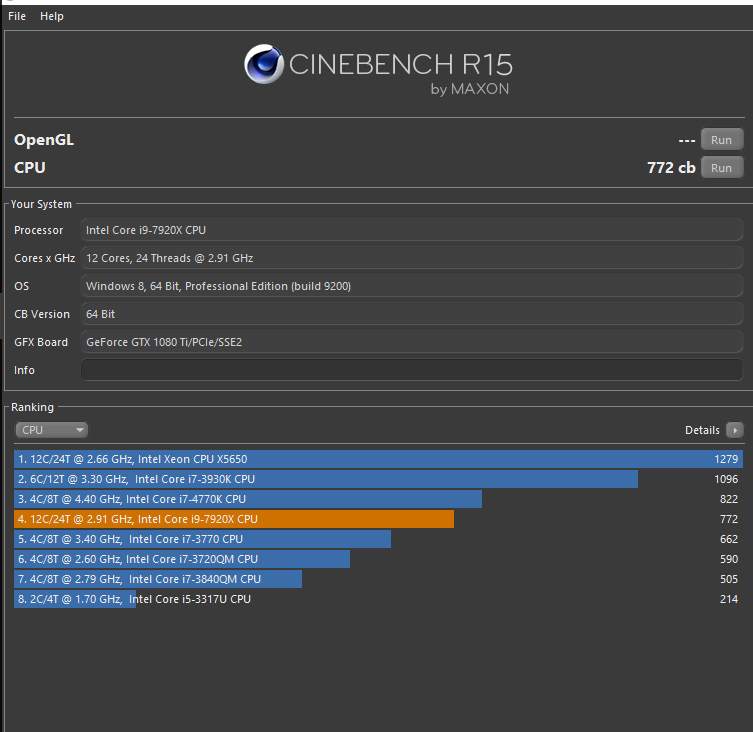Click the OS field showing Windows 8
The image size is (753, 732).
(x=412, y=286)
